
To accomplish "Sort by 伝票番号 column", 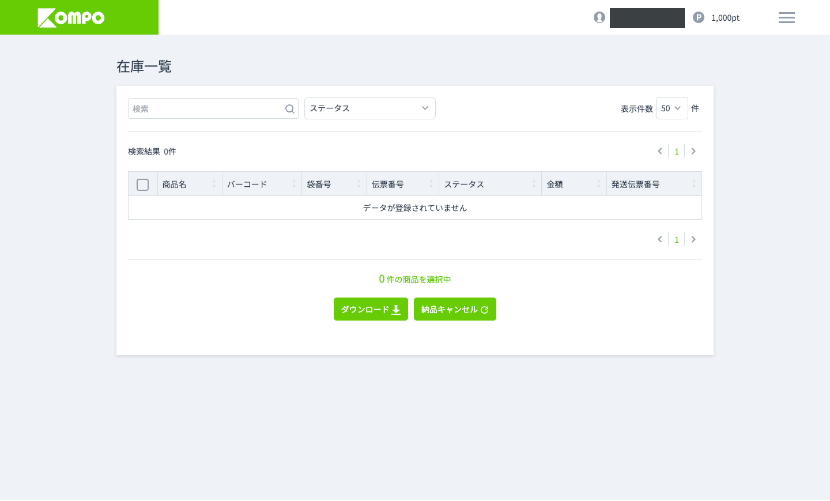I will [x=402, y=184].
